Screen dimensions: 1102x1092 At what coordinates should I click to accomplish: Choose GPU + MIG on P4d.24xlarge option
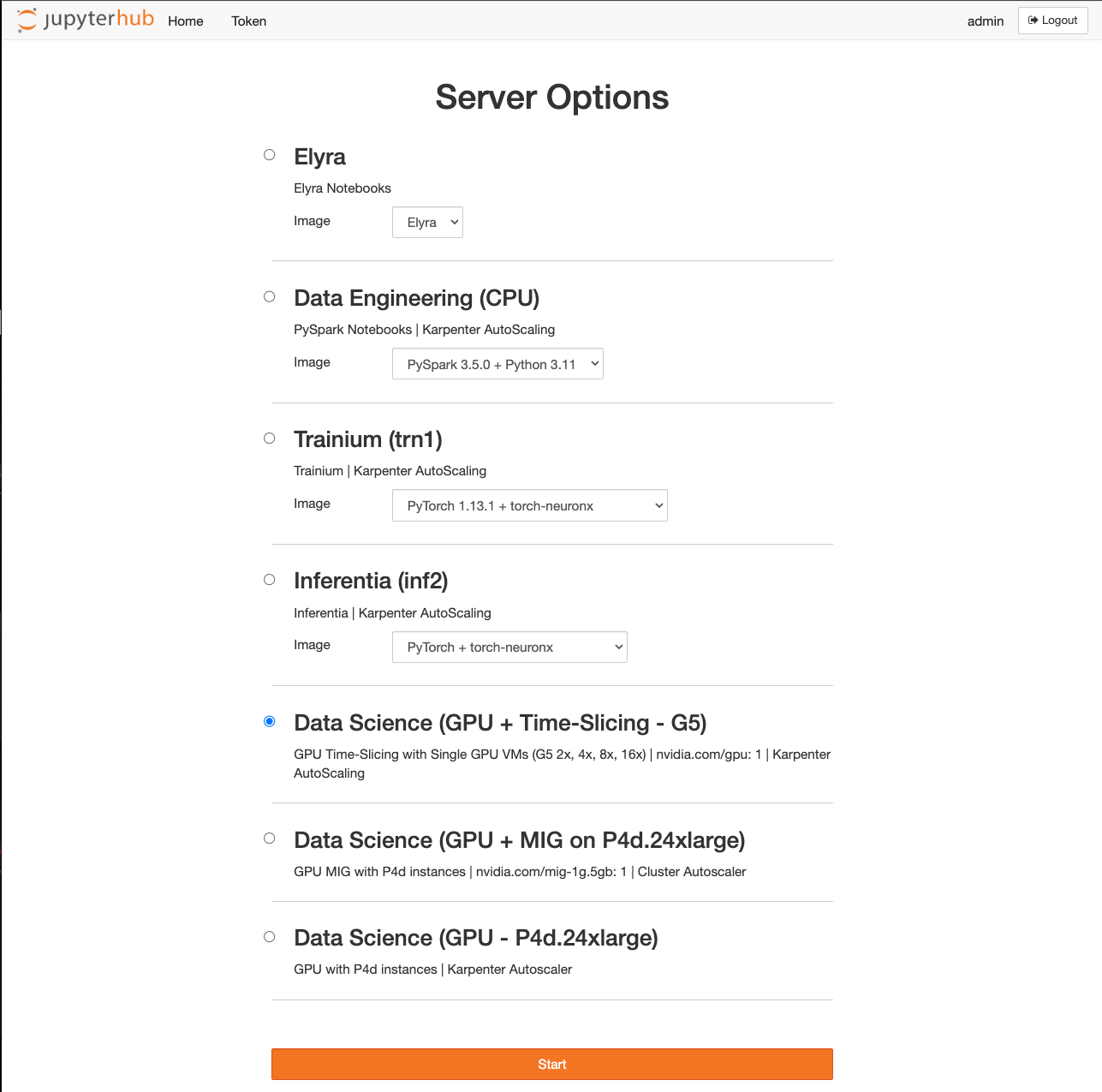[270, 838]
